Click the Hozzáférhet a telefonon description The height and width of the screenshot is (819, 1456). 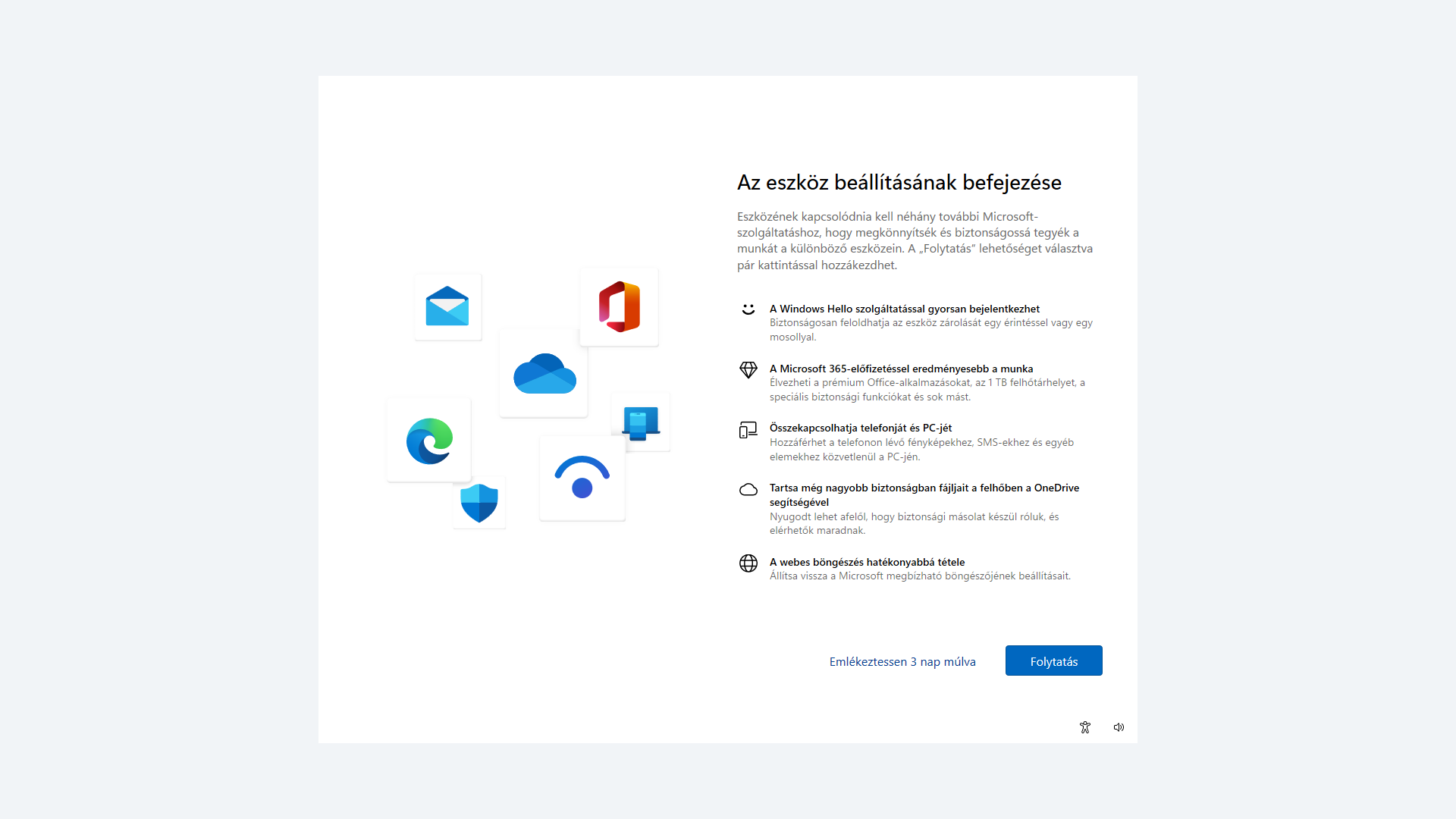921,450
